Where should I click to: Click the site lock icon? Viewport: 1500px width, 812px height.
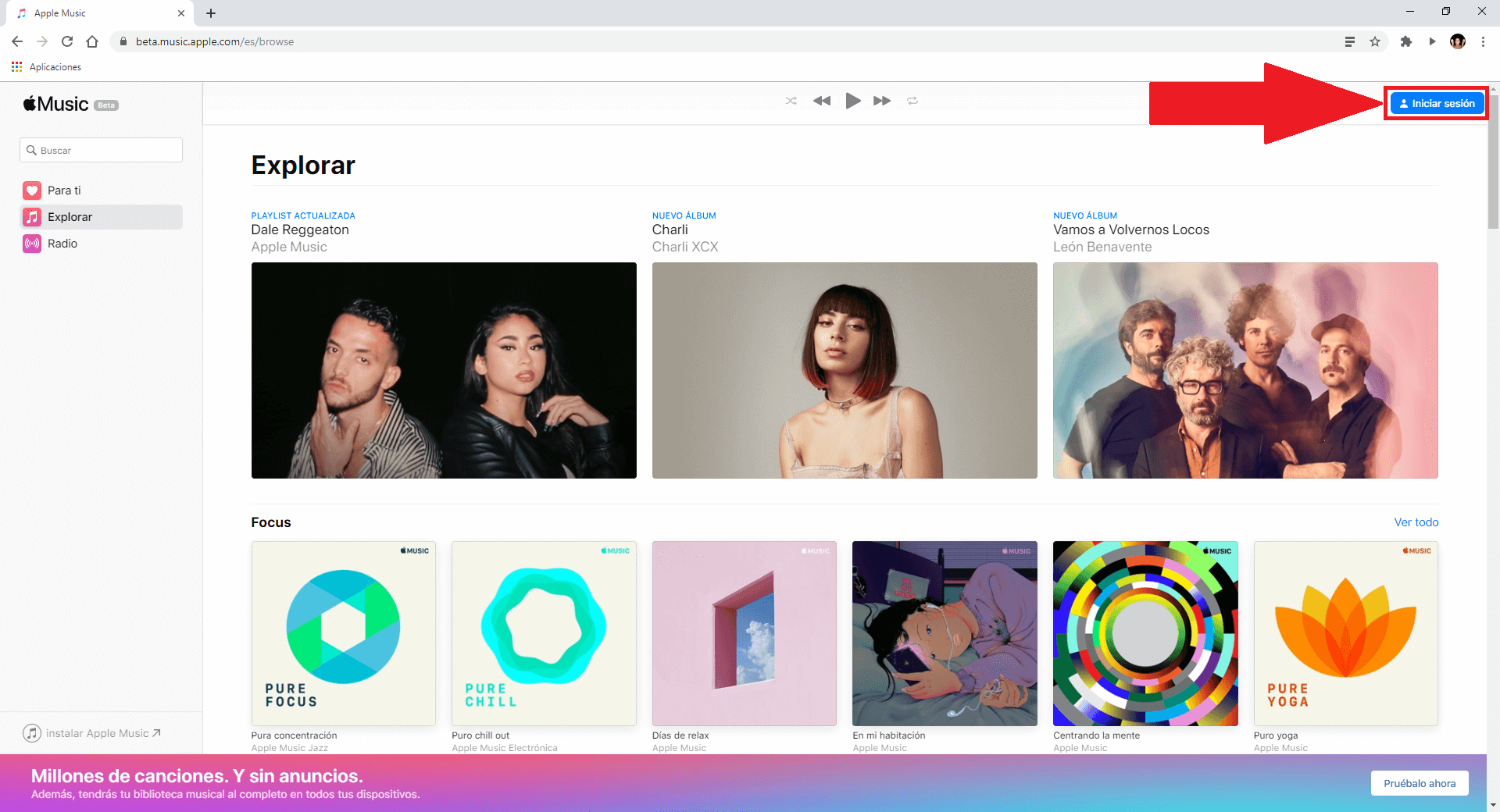(123, 41)
